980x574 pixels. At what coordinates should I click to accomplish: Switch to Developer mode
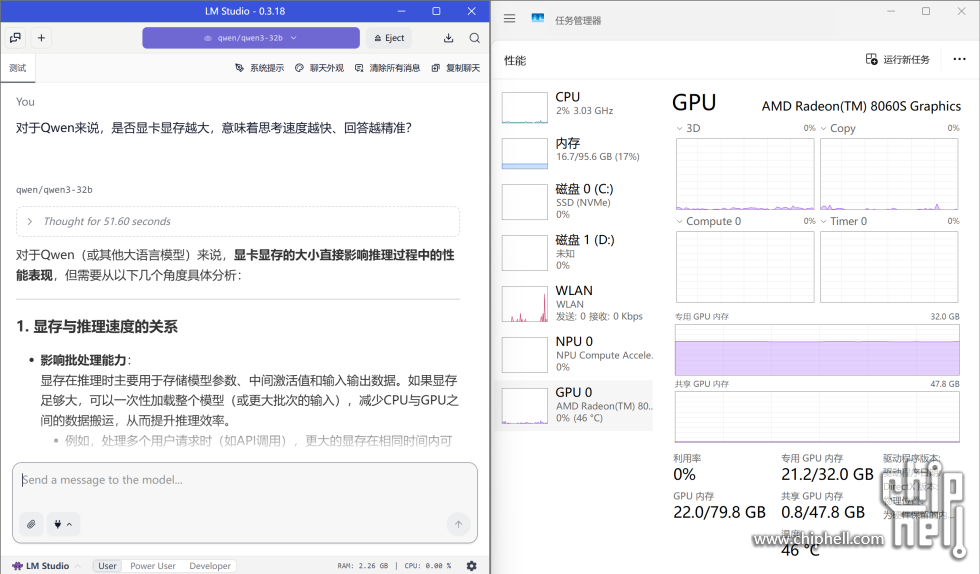click(210, 566)
